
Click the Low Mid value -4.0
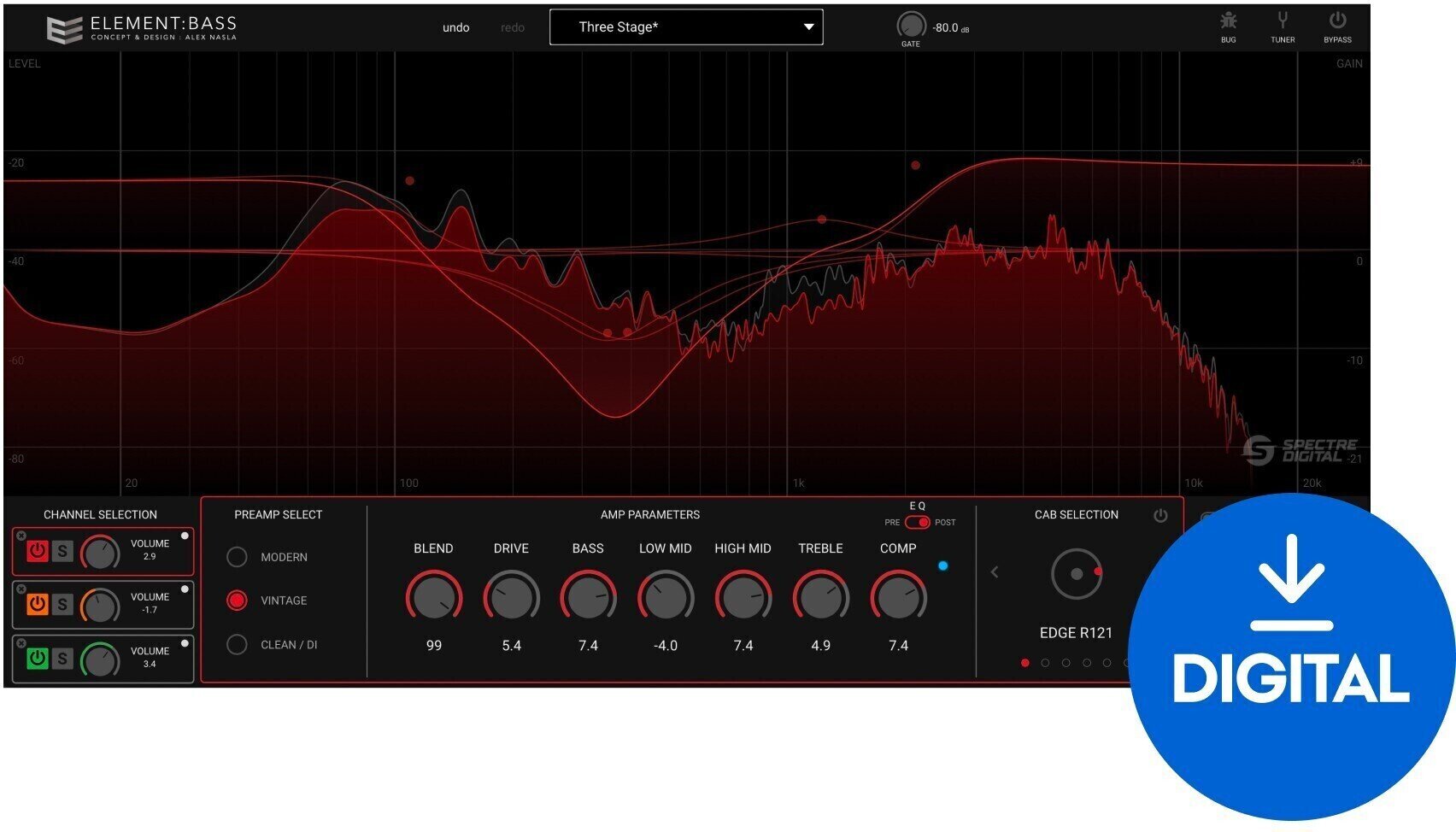point(666,646)
